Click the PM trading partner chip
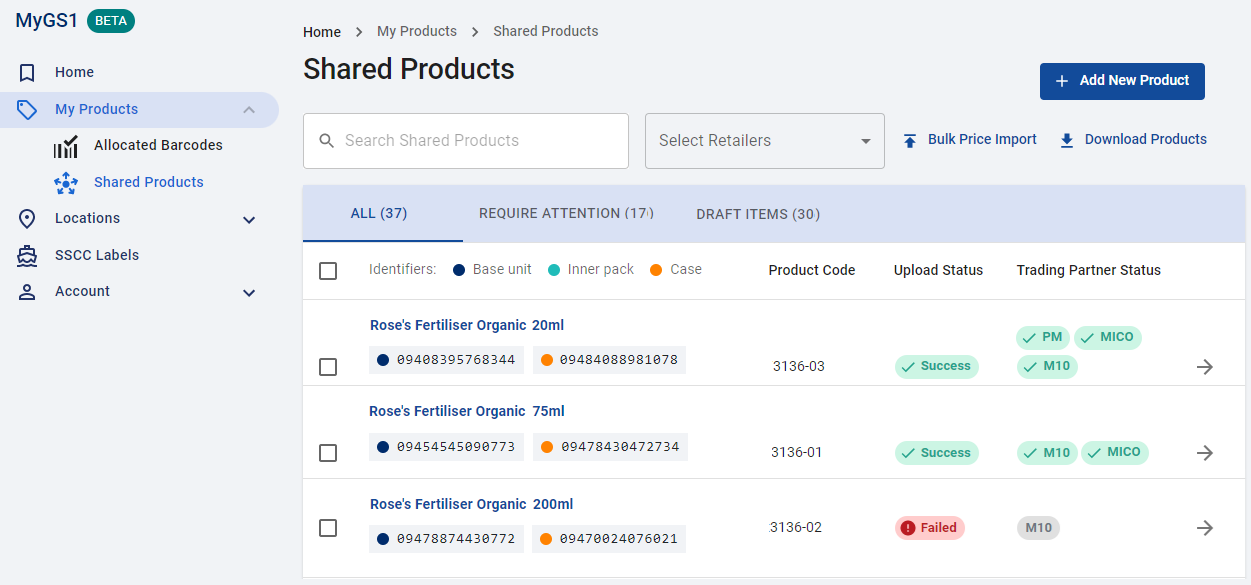 [1043, 338]
